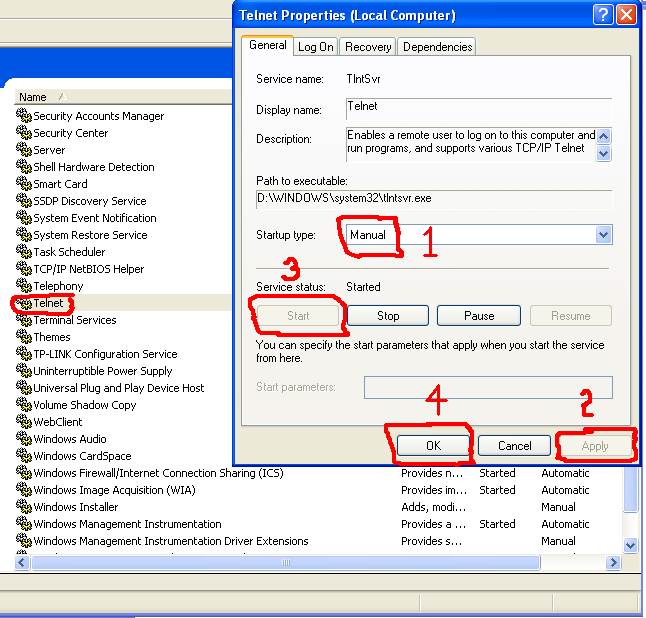Click the SSDP Discovery Service icon
The height and width of the screenshot is (618, 646).
24,200
